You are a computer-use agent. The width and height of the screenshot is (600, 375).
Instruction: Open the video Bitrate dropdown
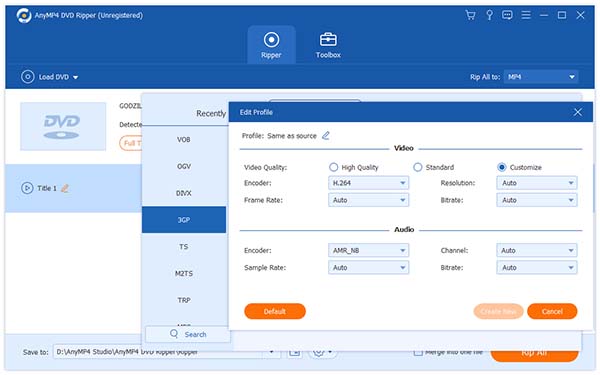536,200
